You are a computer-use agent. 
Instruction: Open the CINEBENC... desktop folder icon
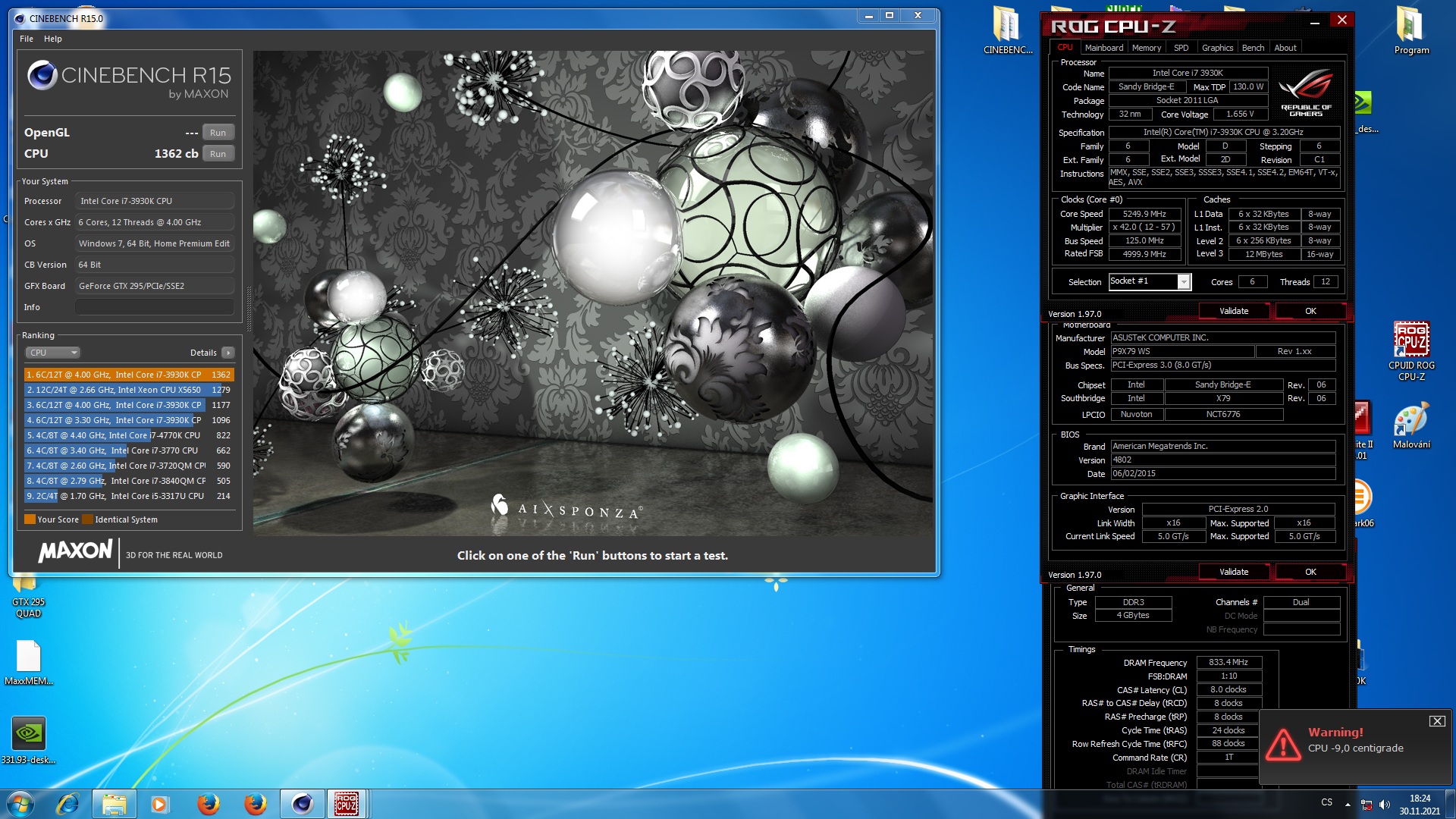coord(1007,30)
